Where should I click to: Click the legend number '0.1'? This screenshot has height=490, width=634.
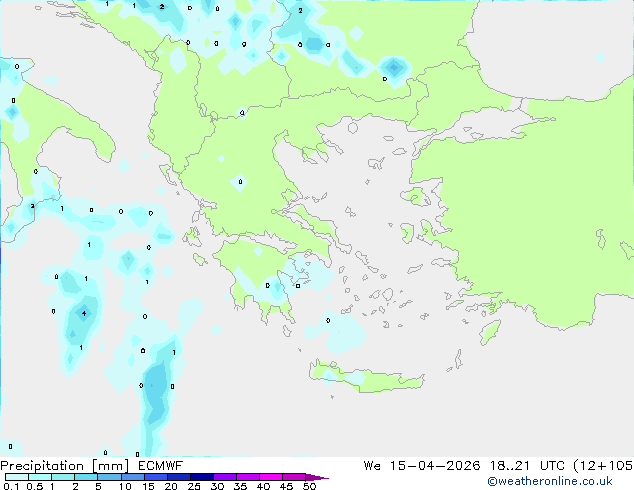(11, 486)
